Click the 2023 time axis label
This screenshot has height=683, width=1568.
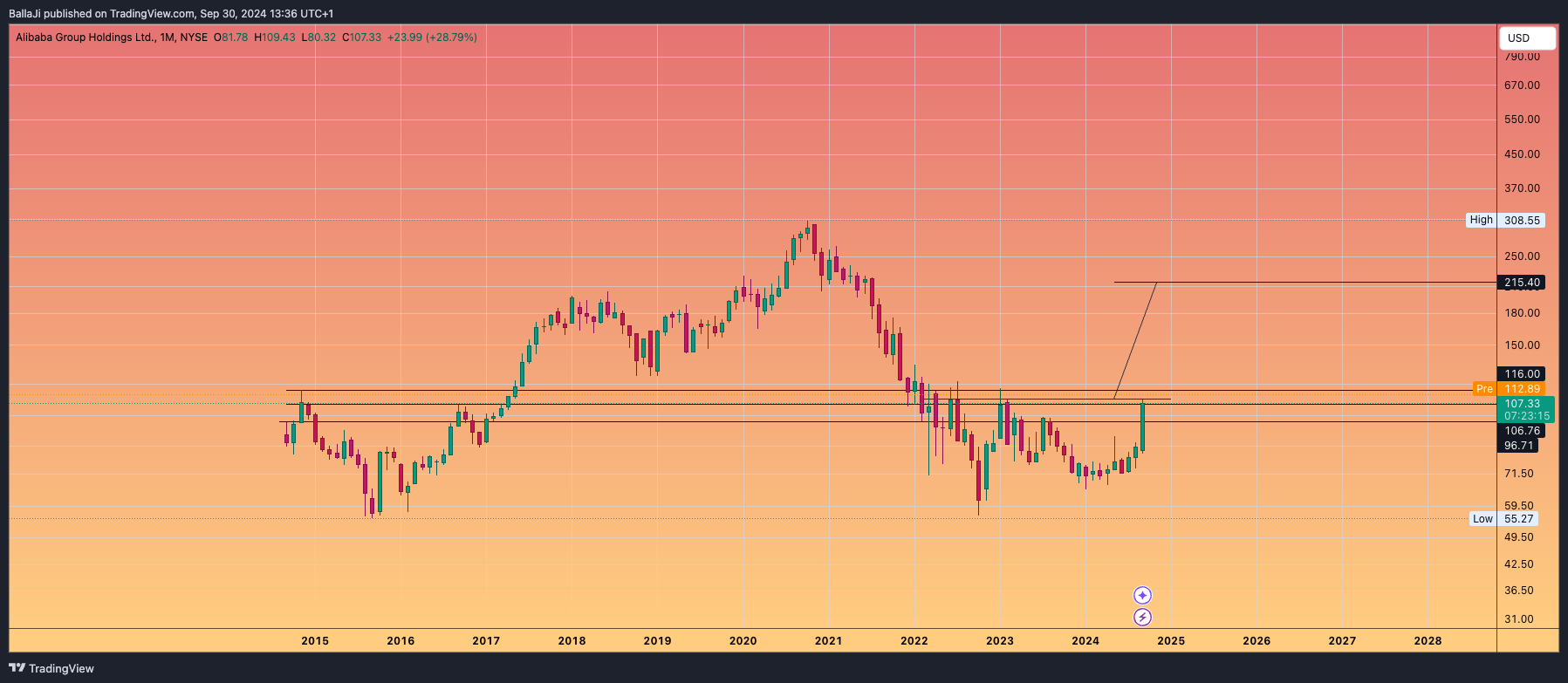pyautogui.click(x=999, y=641)
